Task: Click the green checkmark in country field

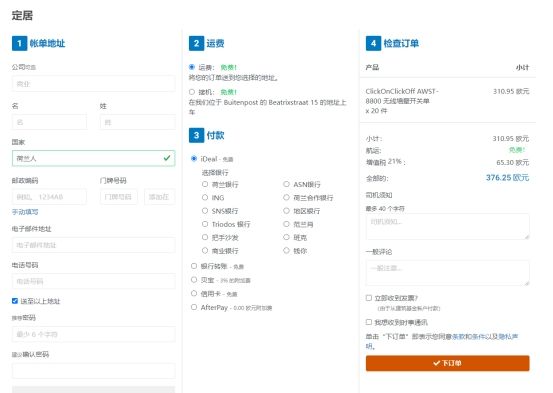Action: [167, 158]
